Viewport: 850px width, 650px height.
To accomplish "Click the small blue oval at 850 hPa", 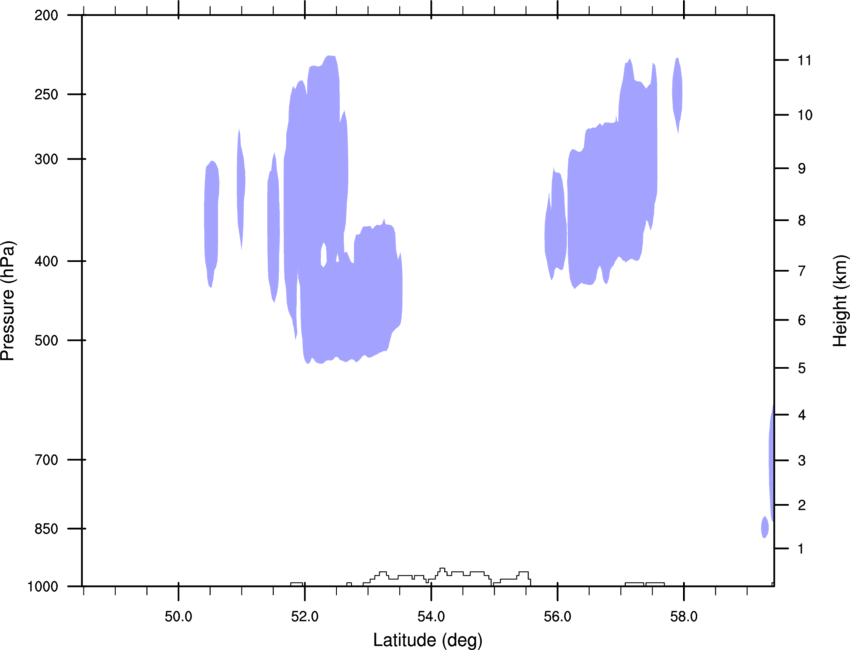I will (x=764, y=527).
